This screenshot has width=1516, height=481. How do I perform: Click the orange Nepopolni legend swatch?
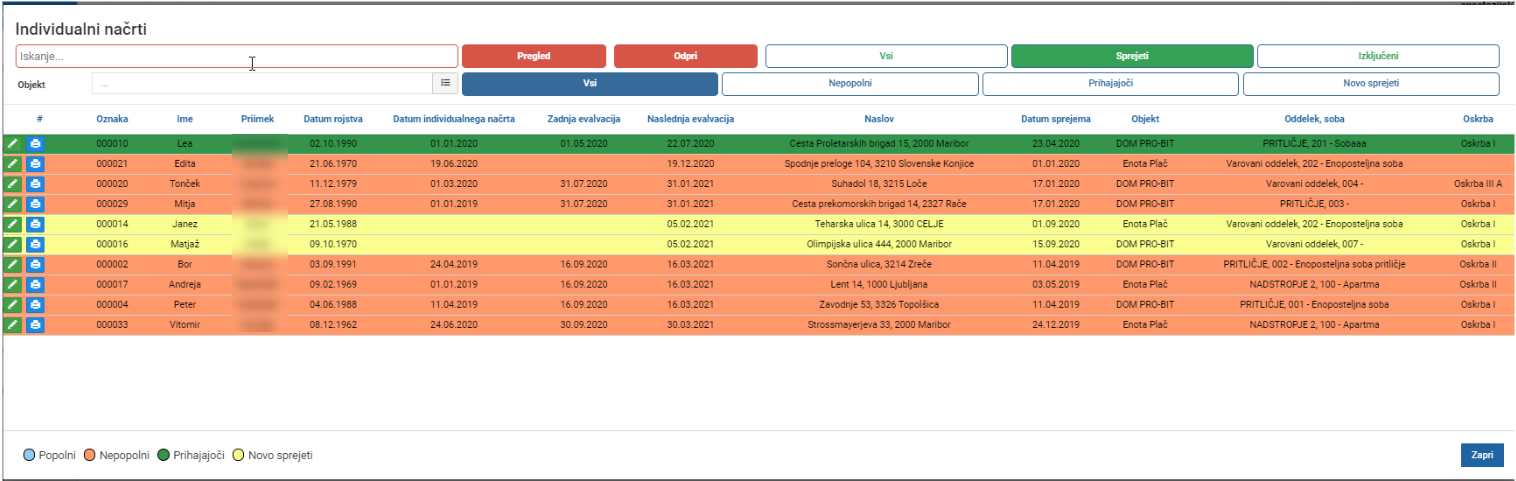90,455
